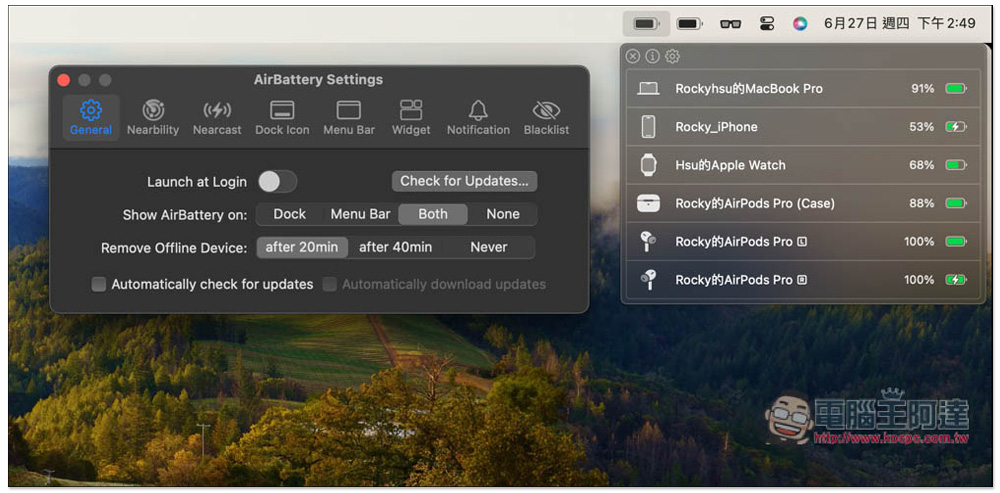Select the Rocky_iPhone device row
The image size is (1000, 493).
[802, 127]
